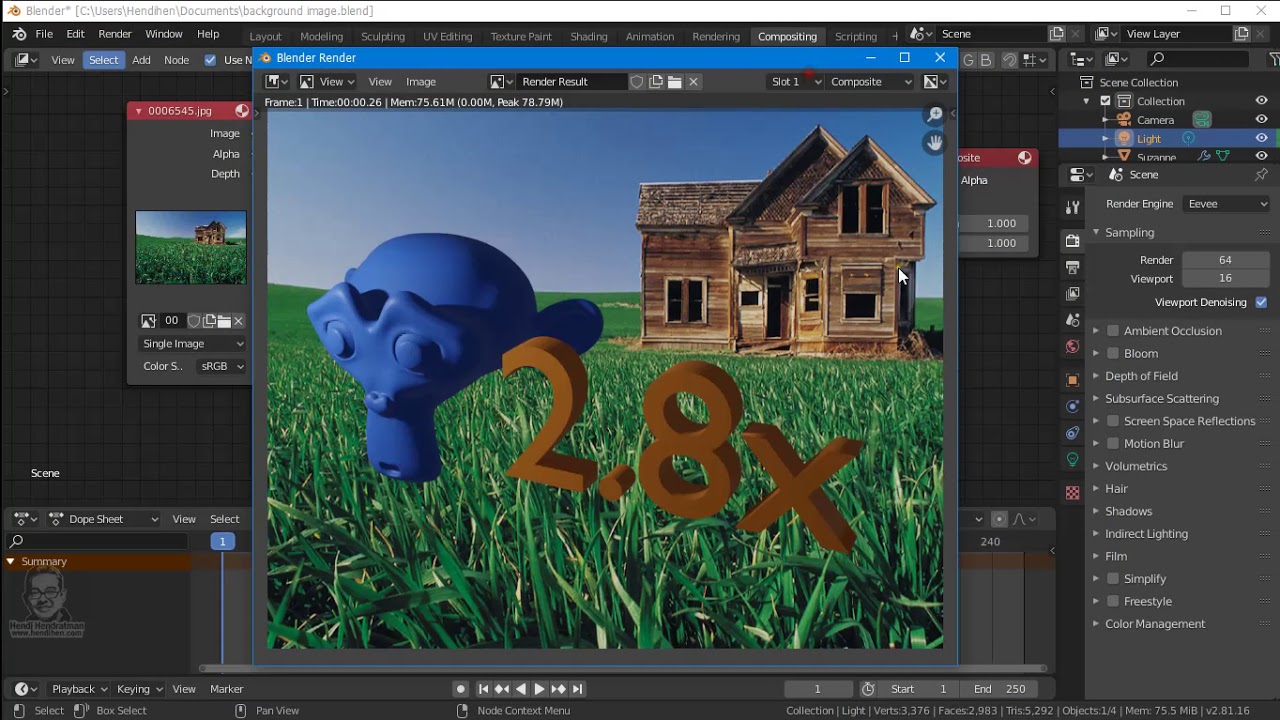
Task: Open the Tool properties tab
Action: (x=1072, y=207)
